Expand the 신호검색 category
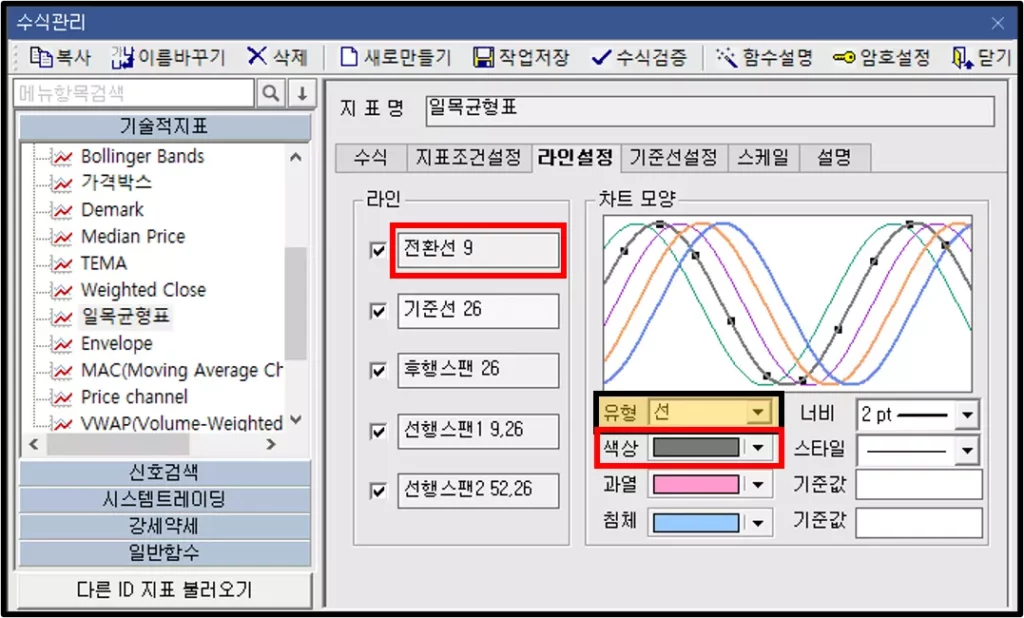Screen dimensions: 1024x618 click(165, 472)
